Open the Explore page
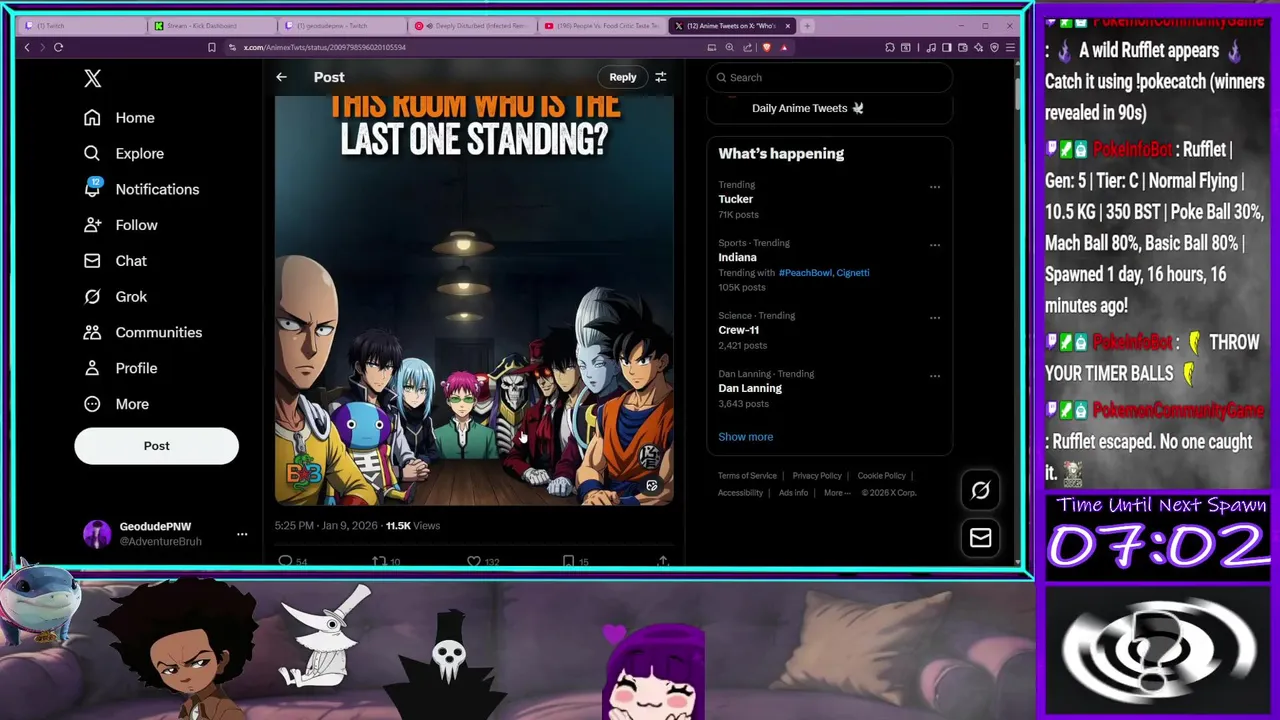 124,153
